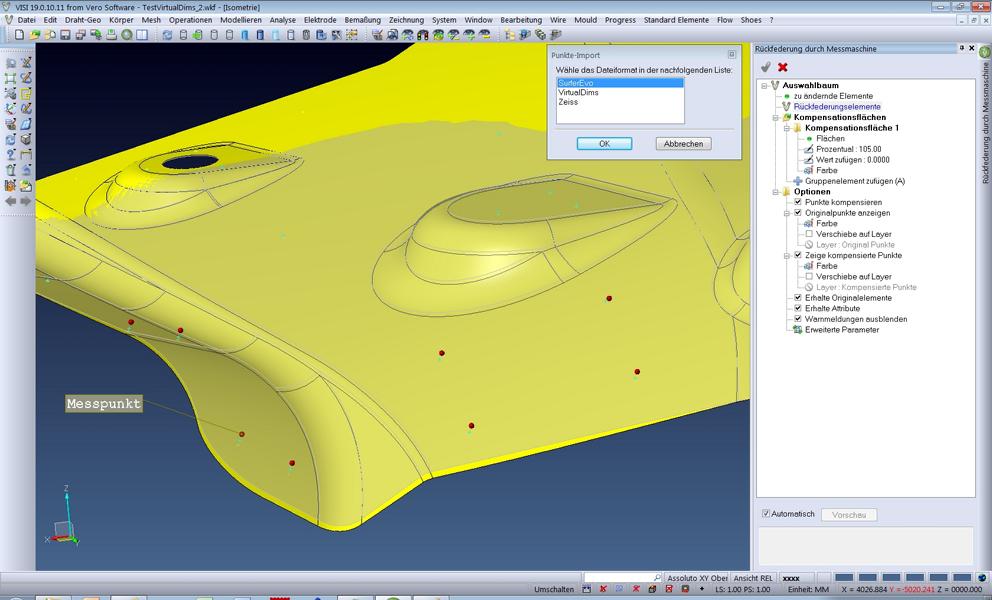Viewport: 992px width, 600px height.
Task: Toggle Originalpunkte anzeigen checkbox
Action: pos(798,213)
